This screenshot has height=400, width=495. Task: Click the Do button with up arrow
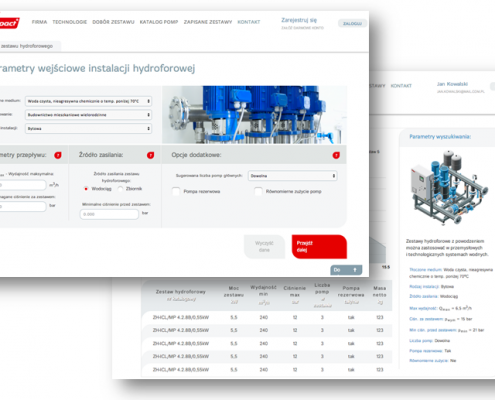(346, 270)
